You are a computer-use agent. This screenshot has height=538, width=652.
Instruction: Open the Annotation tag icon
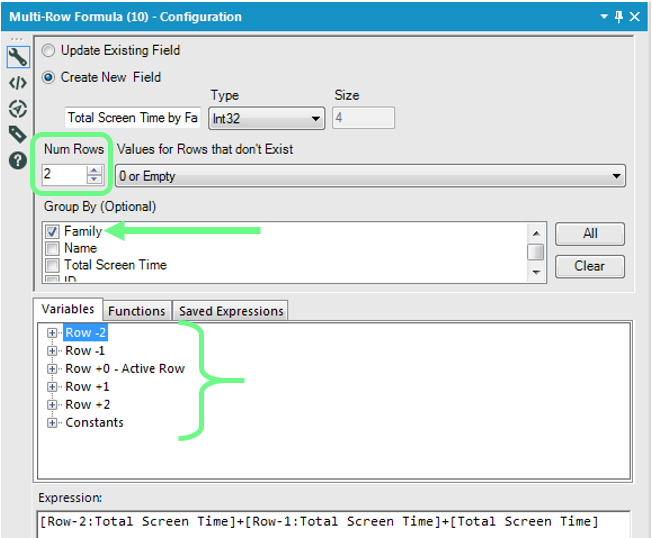point(18,134)
